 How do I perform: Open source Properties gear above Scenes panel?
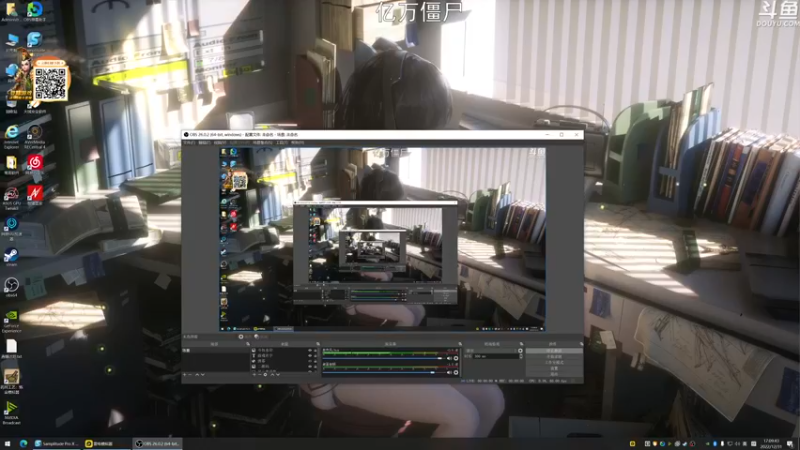pos(241,337)
